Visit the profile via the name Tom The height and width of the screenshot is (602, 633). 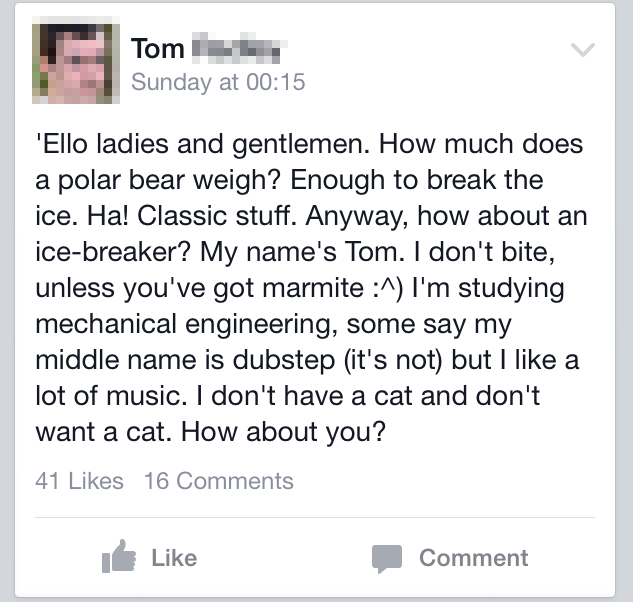coord(158,49)
